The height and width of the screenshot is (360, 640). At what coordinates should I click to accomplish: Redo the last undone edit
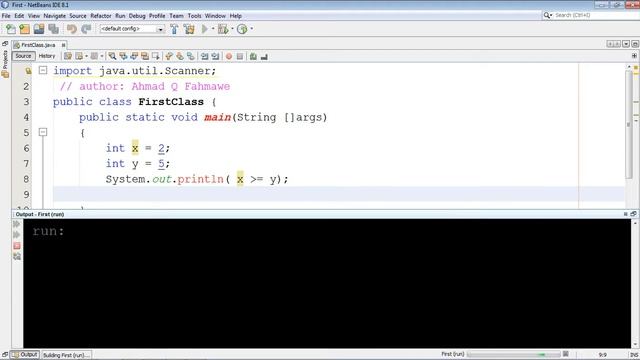86,29
